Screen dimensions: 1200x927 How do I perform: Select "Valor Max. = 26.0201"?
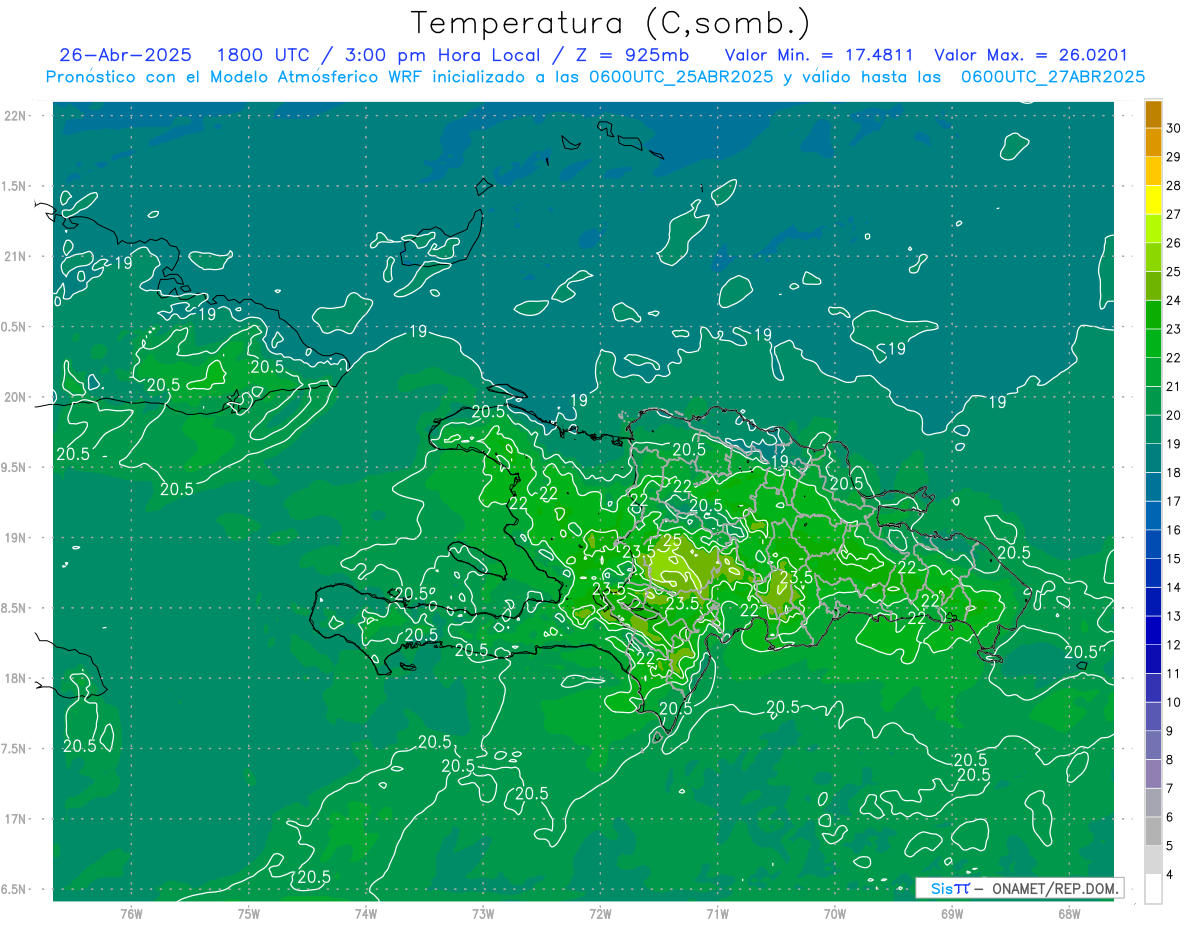click(x=1031, y=56)
